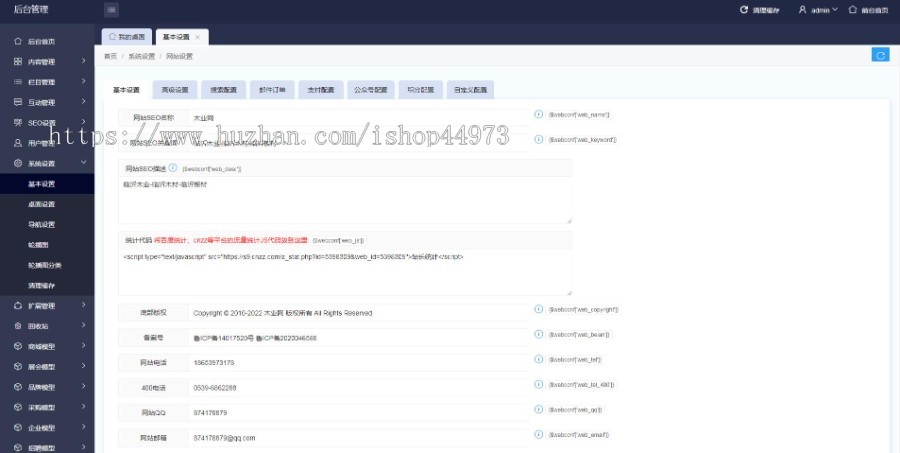Click info icon next to web_email variable
This screenshot has width=900, height=453.
tap(538, 434)
